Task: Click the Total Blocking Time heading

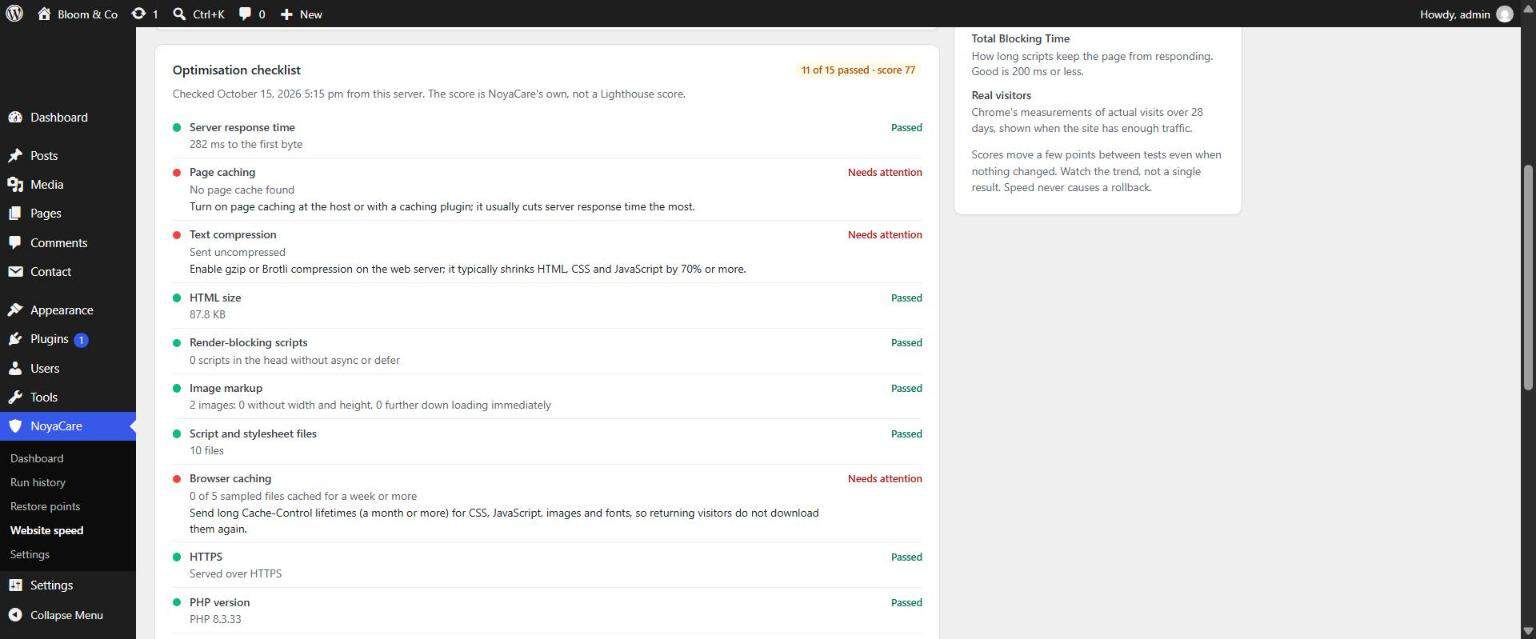Action: (x=1020, y=38)
